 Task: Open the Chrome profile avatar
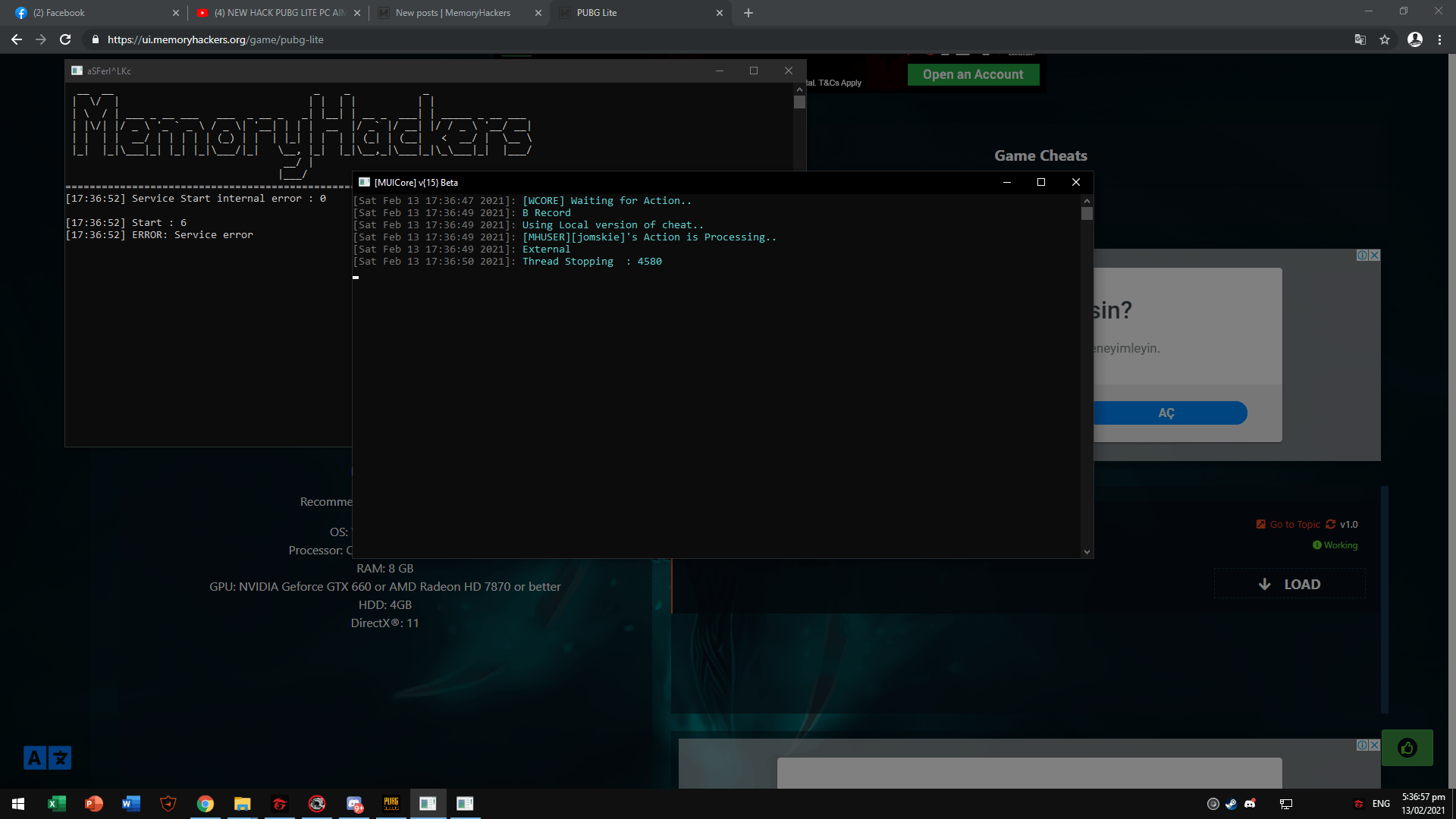tap(1415, 39)
